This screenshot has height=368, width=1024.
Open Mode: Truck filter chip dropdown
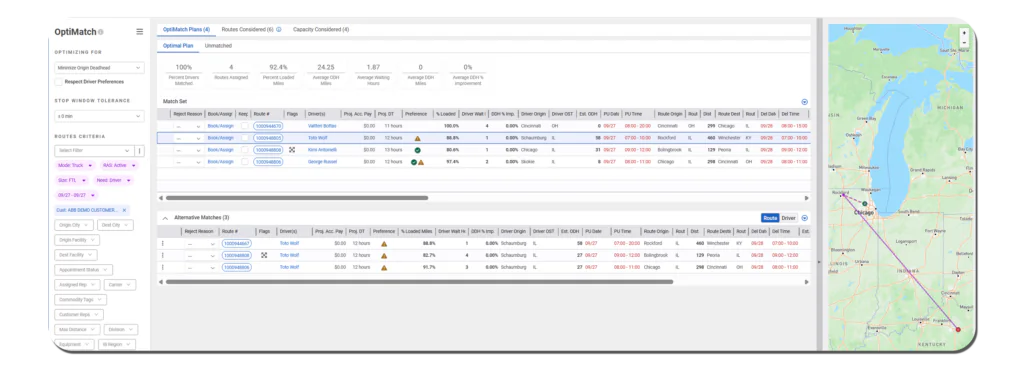[x=75, y=165]
